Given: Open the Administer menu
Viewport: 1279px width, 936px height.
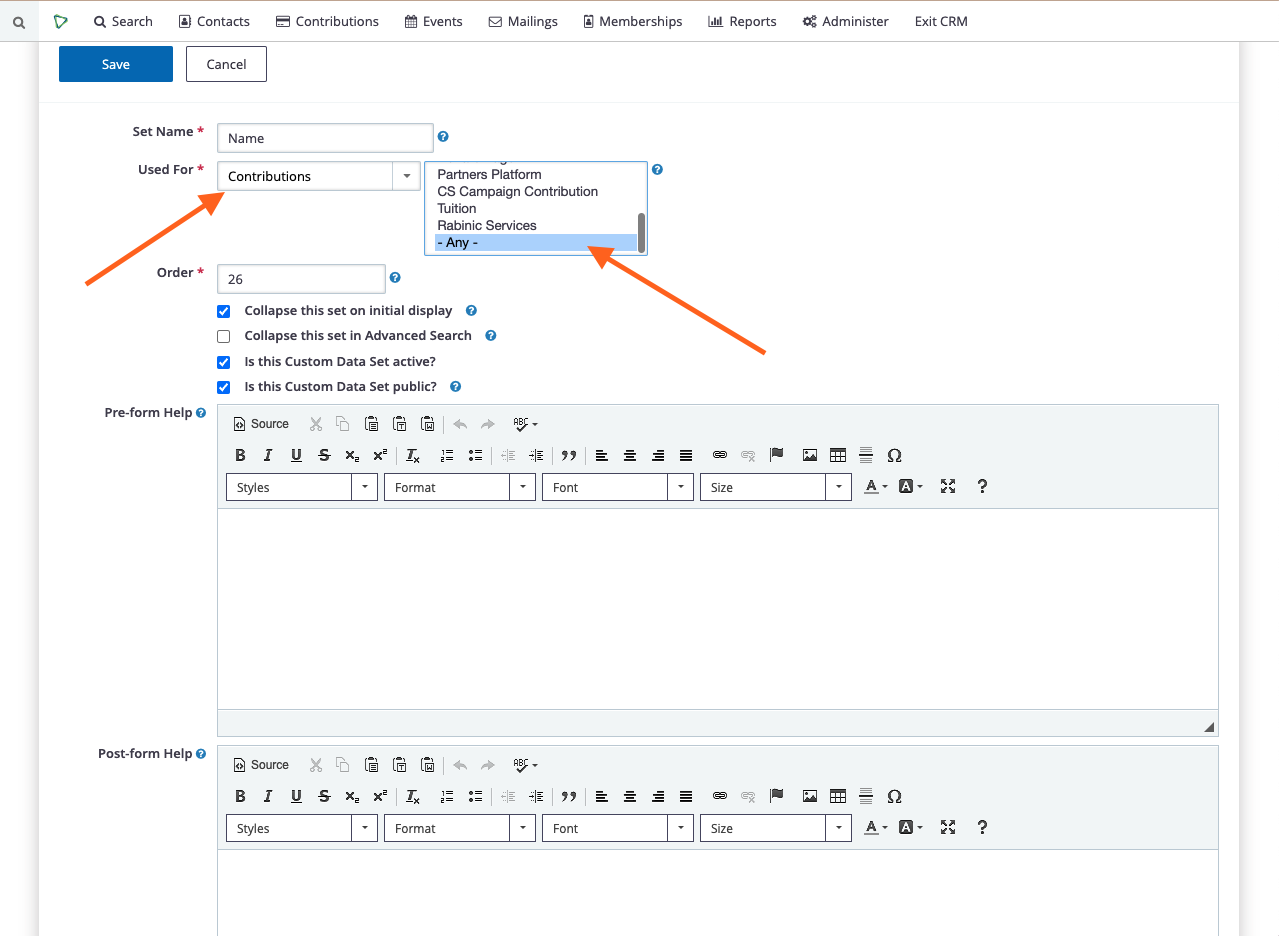Looking at the screenshot, I should [845, 21].
